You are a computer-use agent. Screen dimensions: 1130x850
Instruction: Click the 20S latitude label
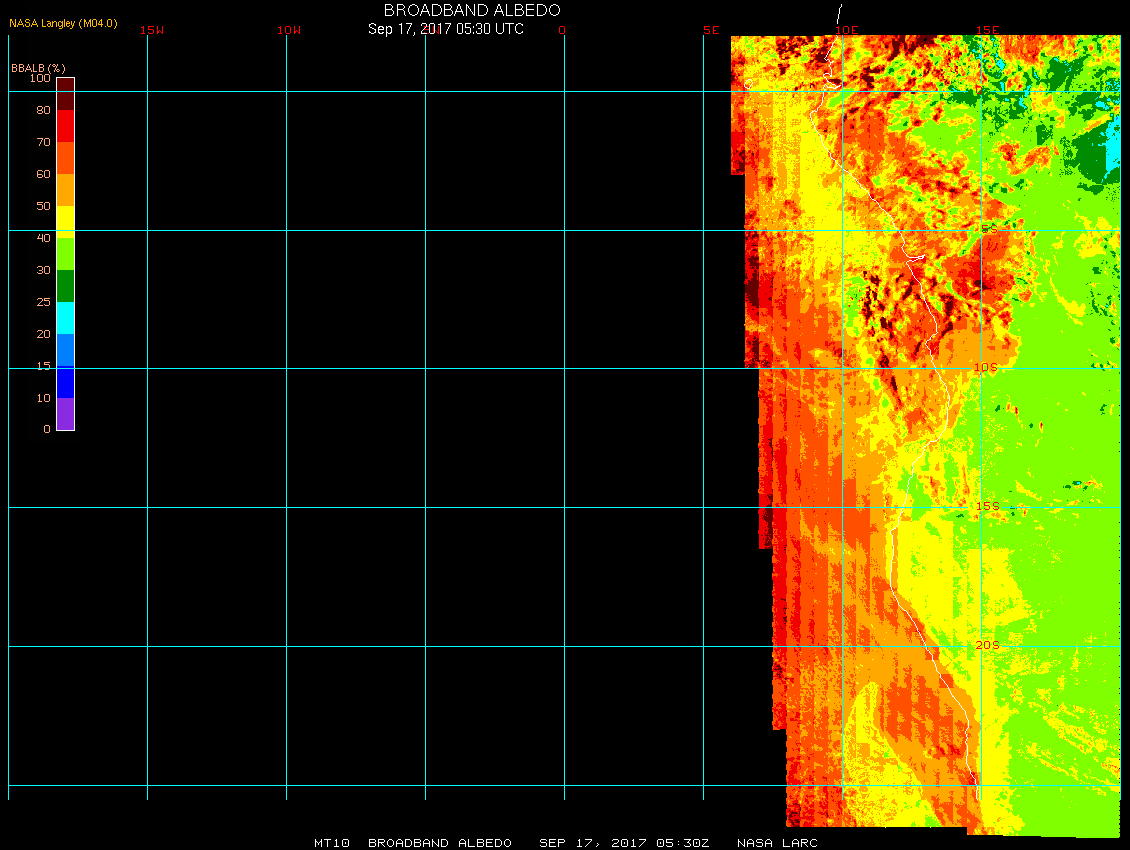(x=986, y=645)
